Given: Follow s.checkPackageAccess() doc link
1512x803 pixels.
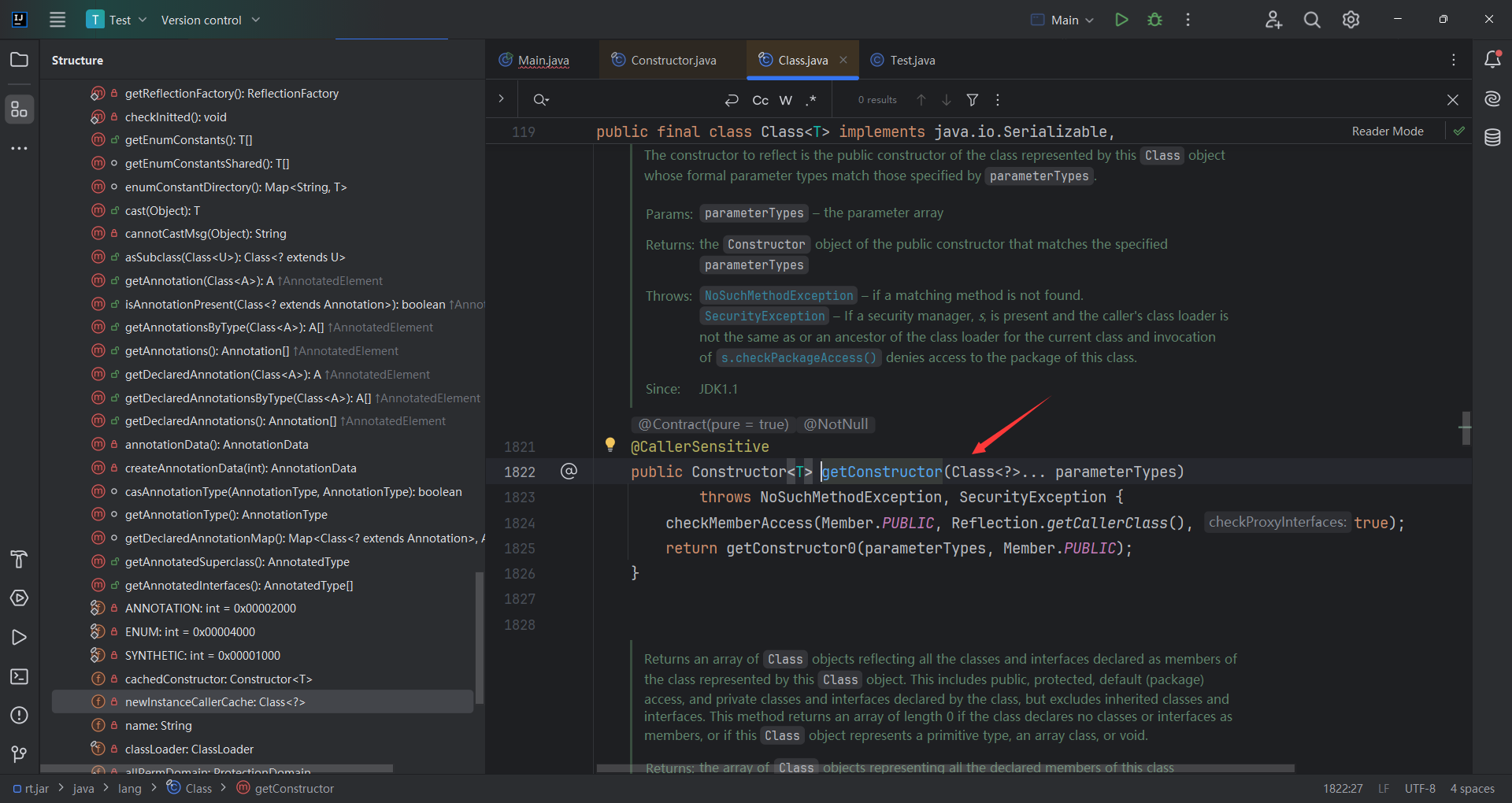Looking at the screenshot, I should coord(799,357).
